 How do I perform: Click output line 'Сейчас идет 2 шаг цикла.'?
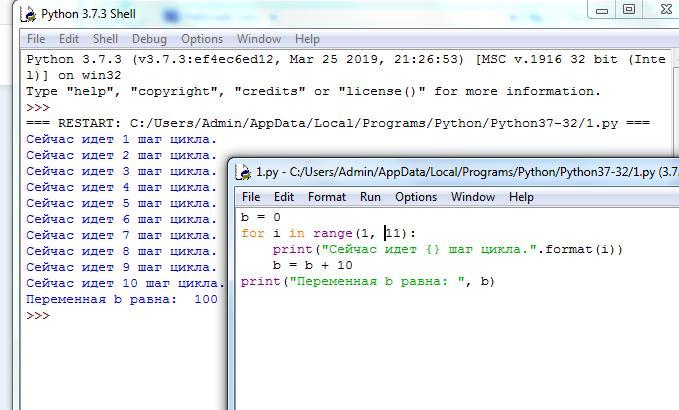point(121,155)
